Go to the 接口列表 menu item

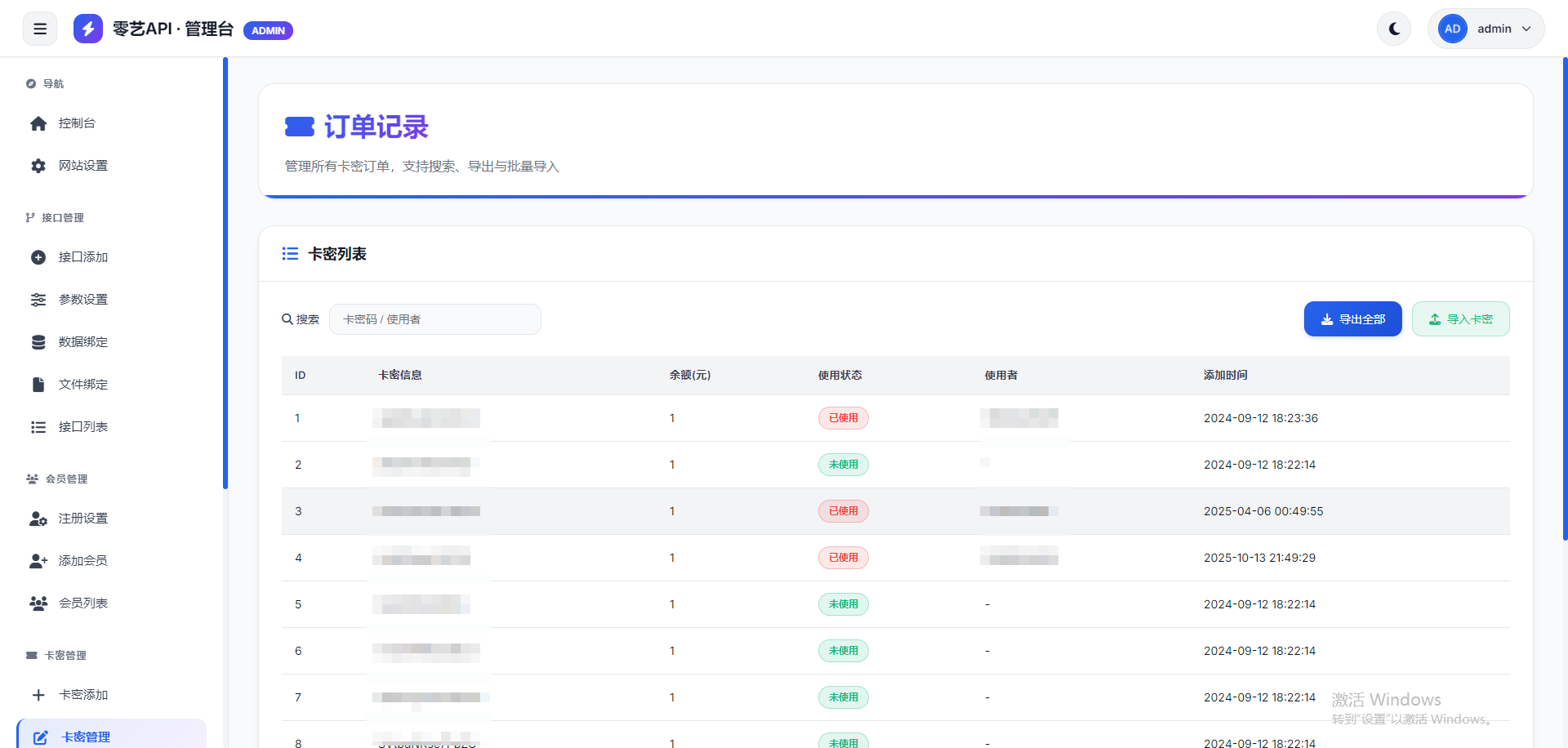(x=82, y=427)
